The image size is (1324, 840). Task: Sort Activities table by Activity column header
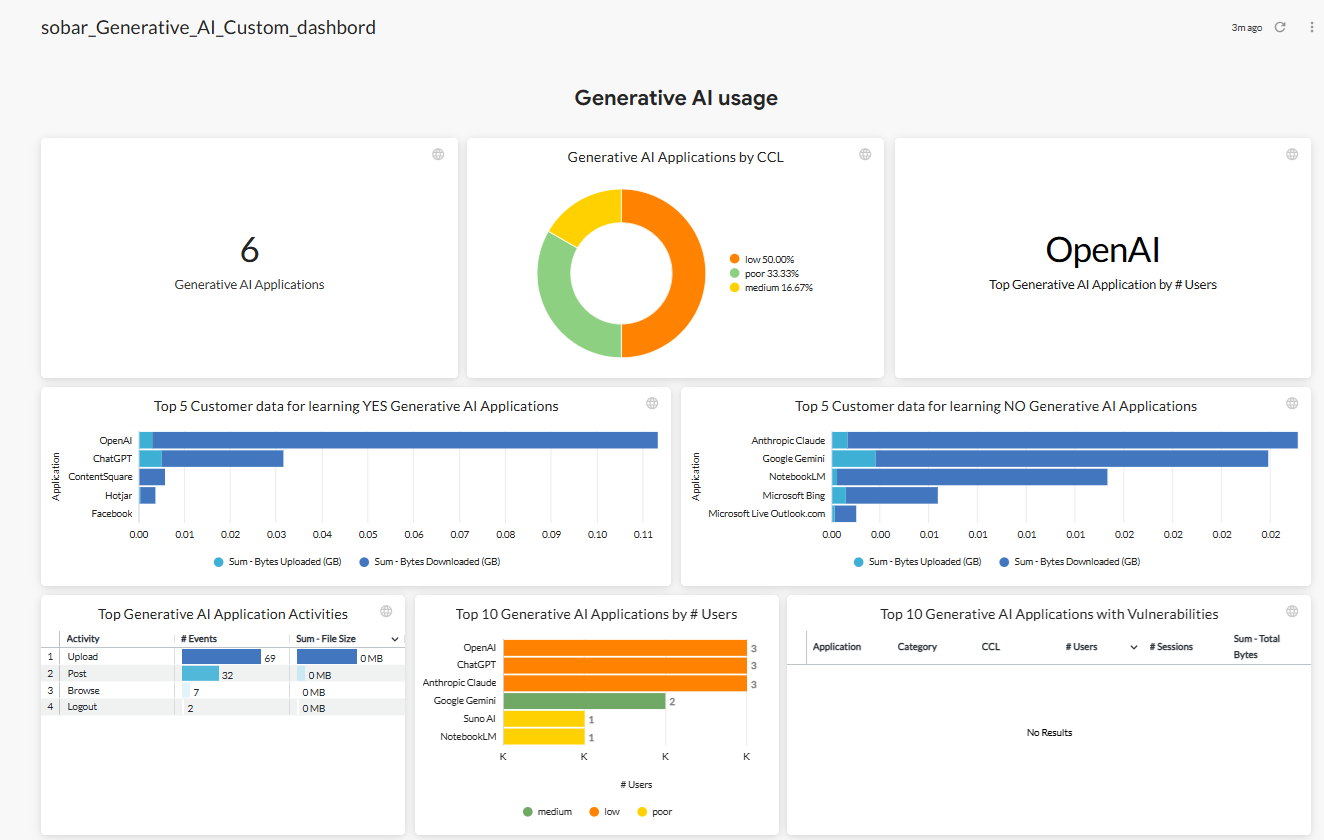pos(84,639)
